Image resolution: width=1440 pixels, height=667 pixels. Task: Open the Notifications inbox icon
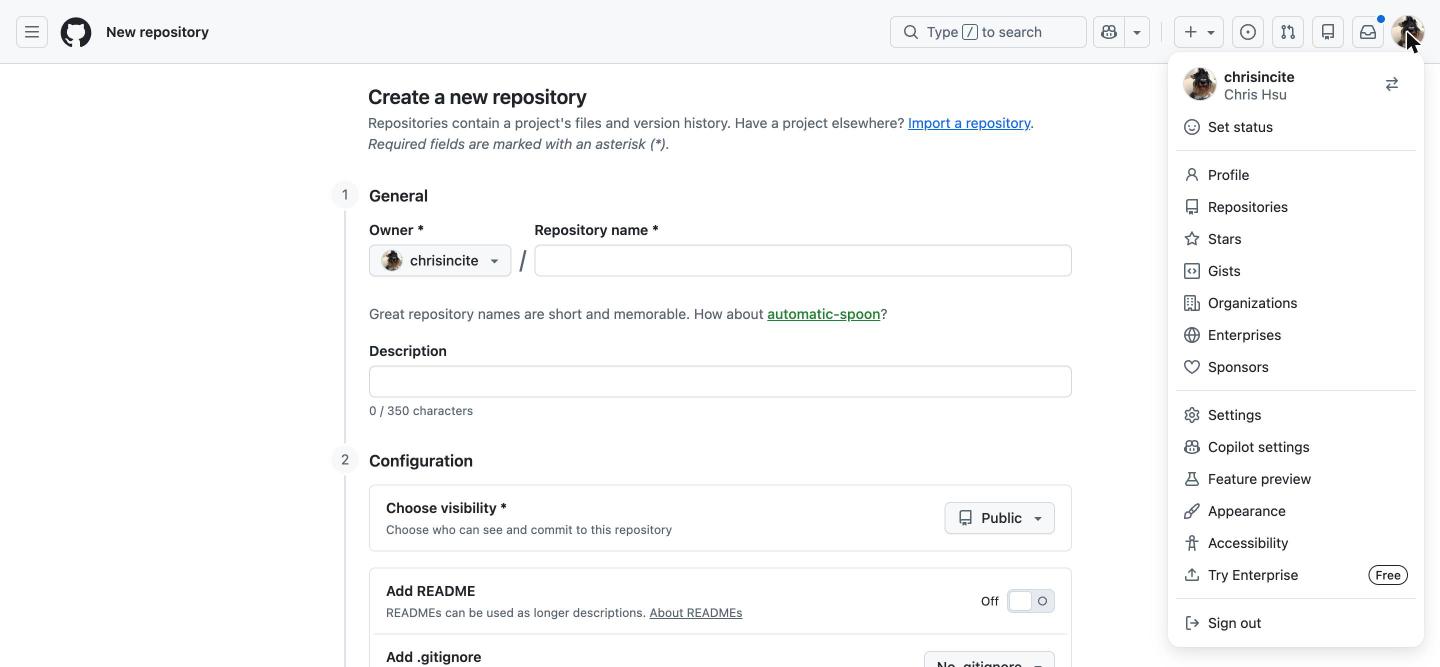pos(1368,32)
